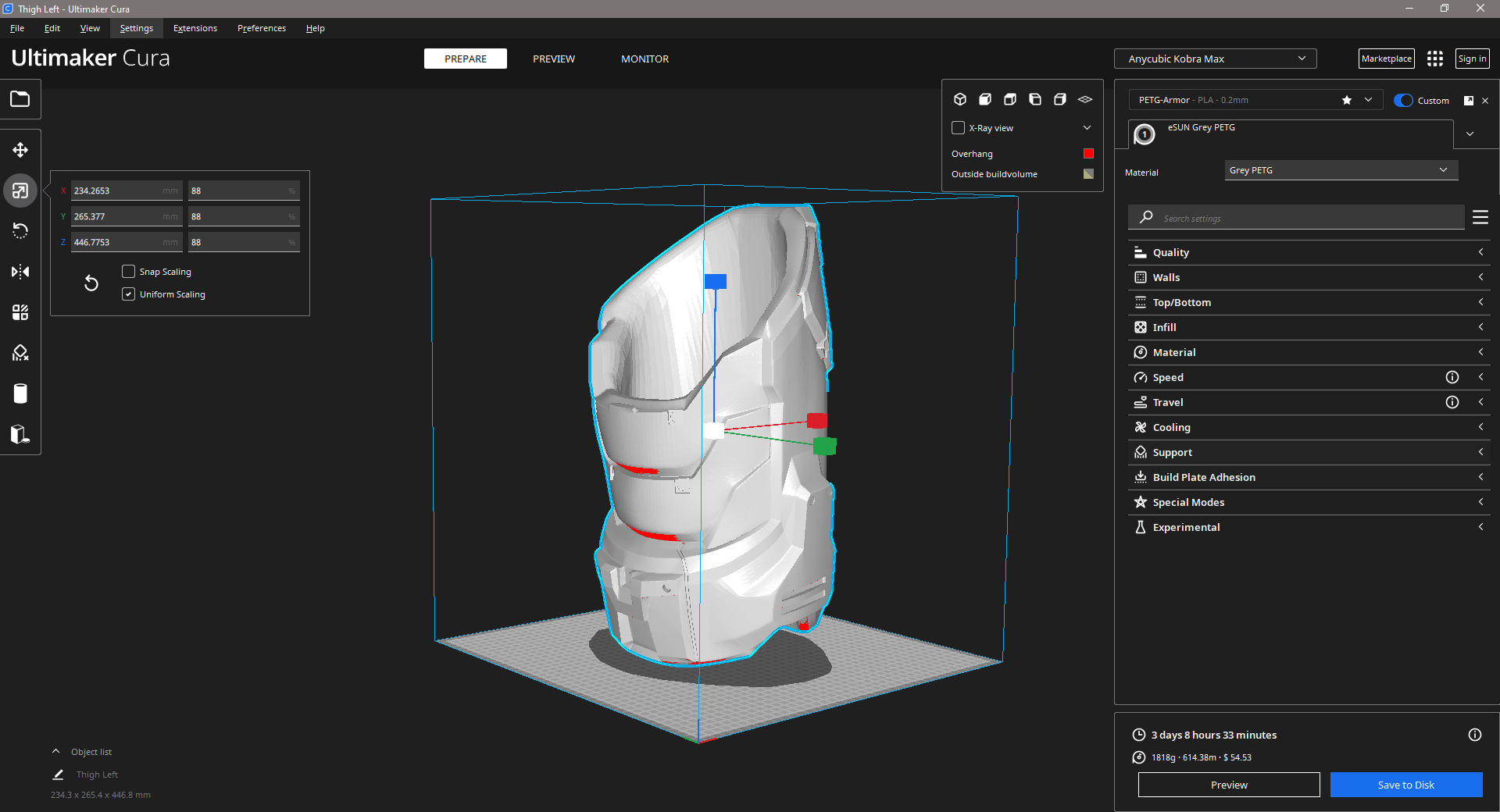Toggle the Custom settings switch
The width and height of the screenshot is (1500, 812).
pos(1403,101)
